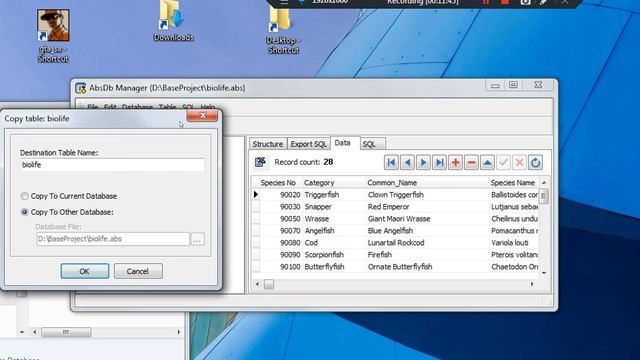Select Copy To Current Database option

[x=69, y=196]
